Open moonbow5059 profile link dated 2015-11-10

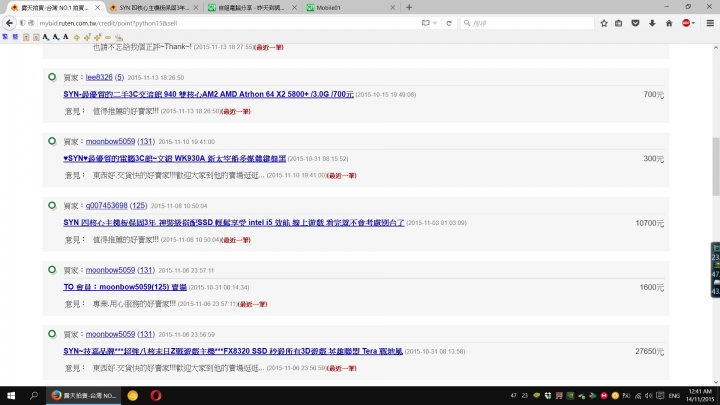pyautogui.click(x=110, y=141)
